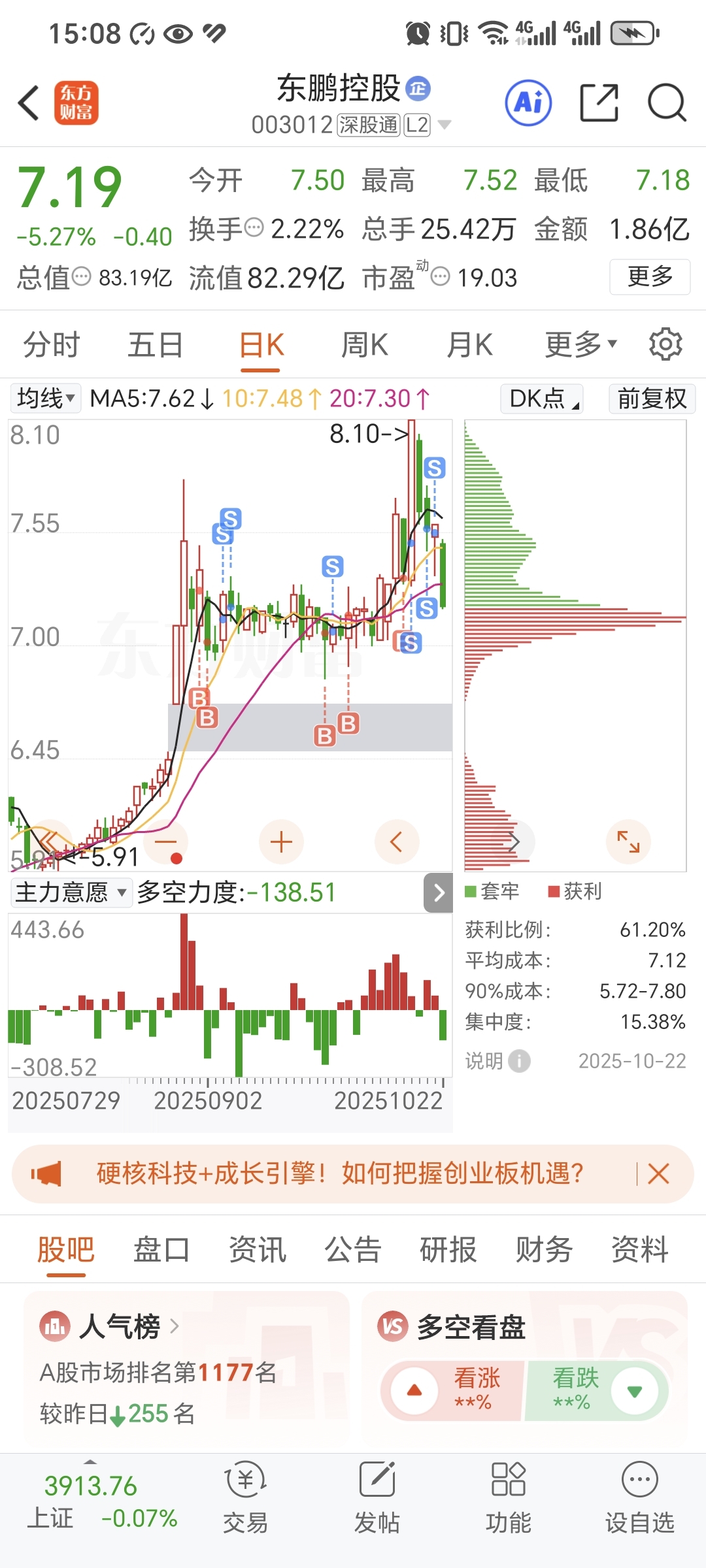Move chart right with chevron button
Screen dimensions: 706x1568
pos(514,841)
